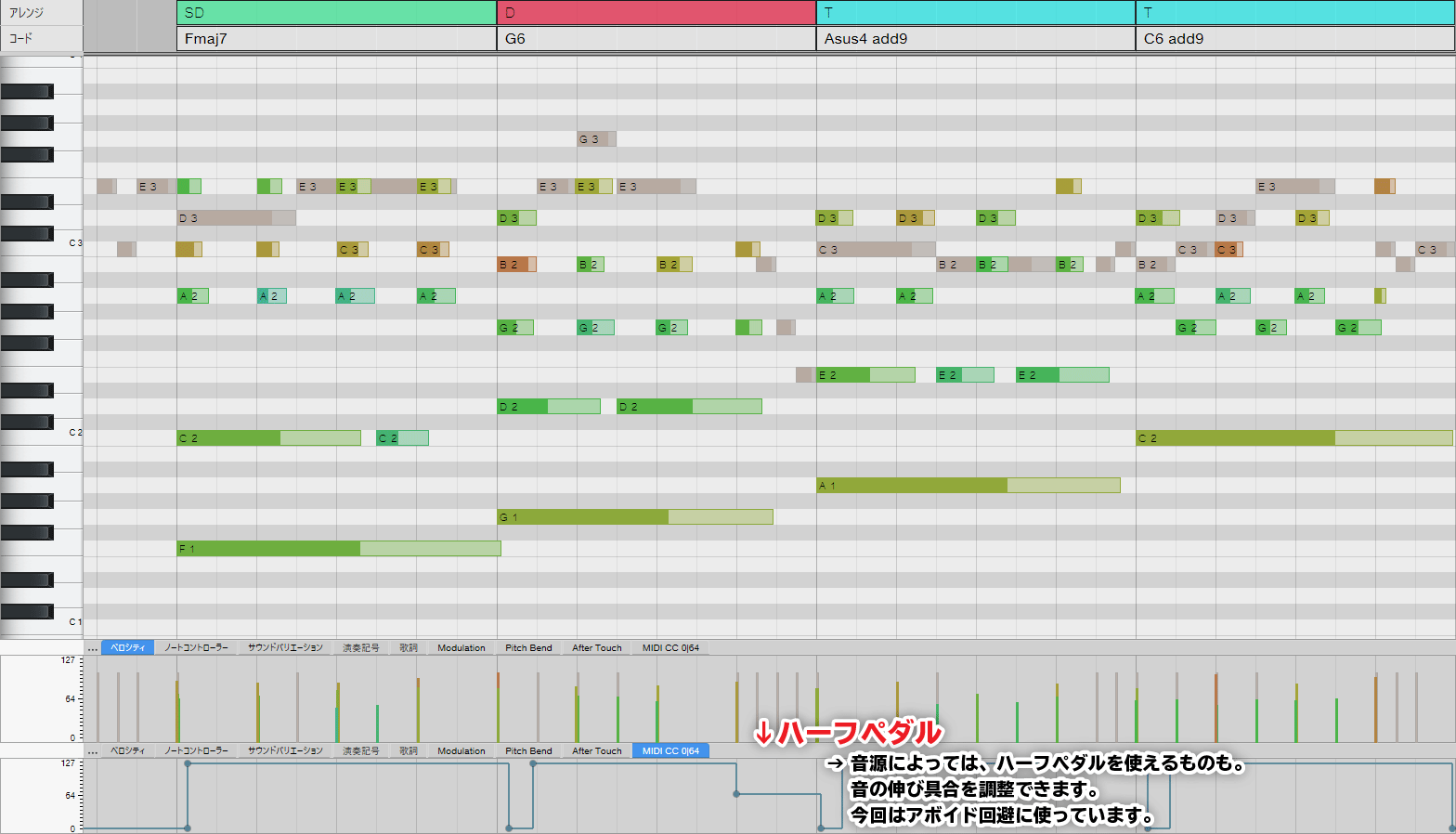Select the first D 2 note in G6 bar
The height and width of the screenshot is (834, 1456).
pyautogui.click(x=549, y=407)
